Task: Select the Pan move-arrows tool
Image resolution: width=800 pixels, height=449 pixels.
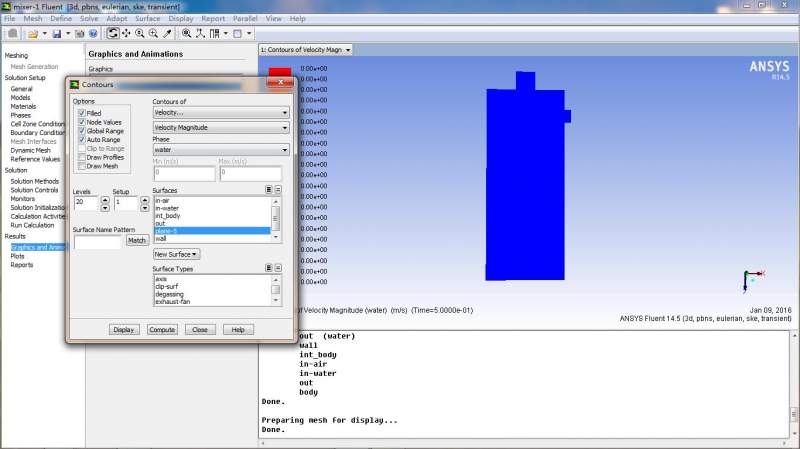Action: 126,34
